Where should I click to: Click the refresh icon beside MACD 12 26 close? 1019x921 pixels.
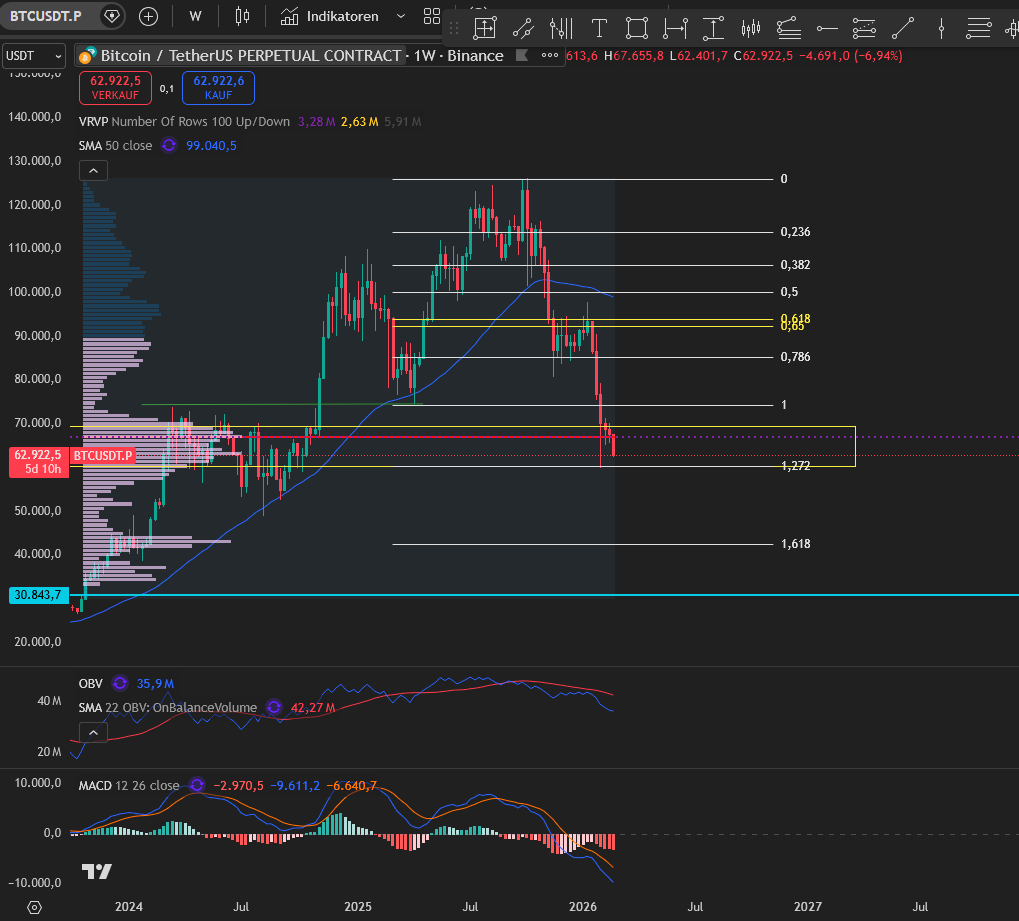pos(197,785)
